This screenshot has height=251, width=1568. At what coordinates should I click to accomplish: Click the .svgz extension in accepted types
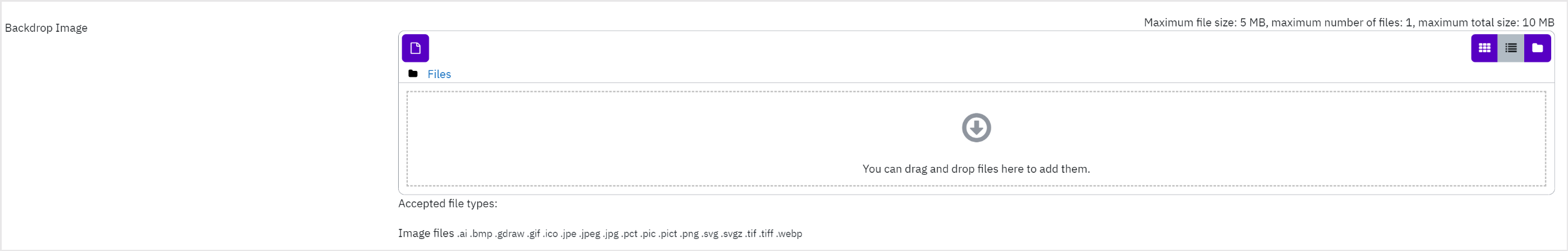pos(732,234)
